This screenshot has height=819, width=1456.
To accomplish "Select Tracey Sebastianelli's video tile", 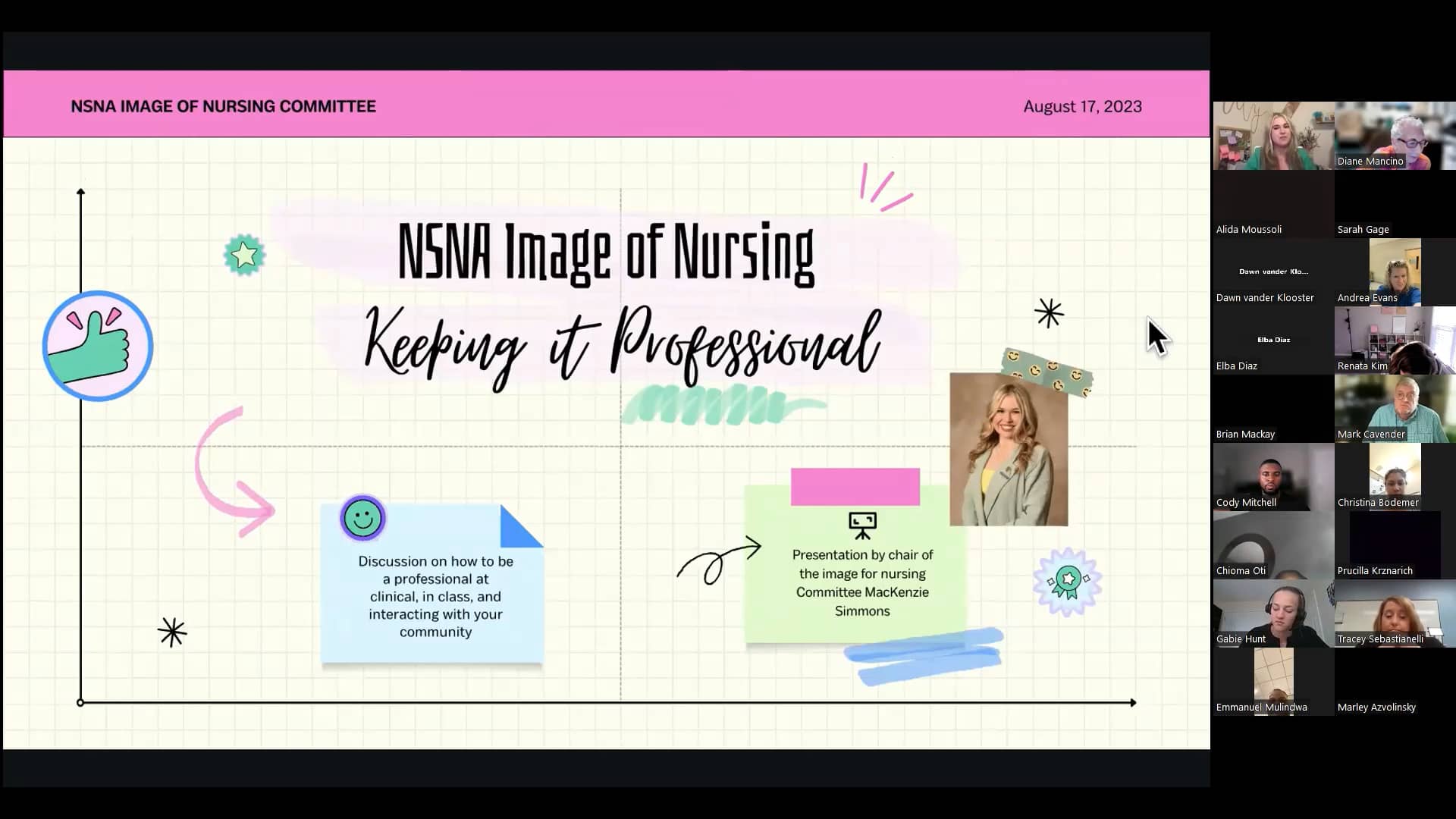I will coord(1395,613).
